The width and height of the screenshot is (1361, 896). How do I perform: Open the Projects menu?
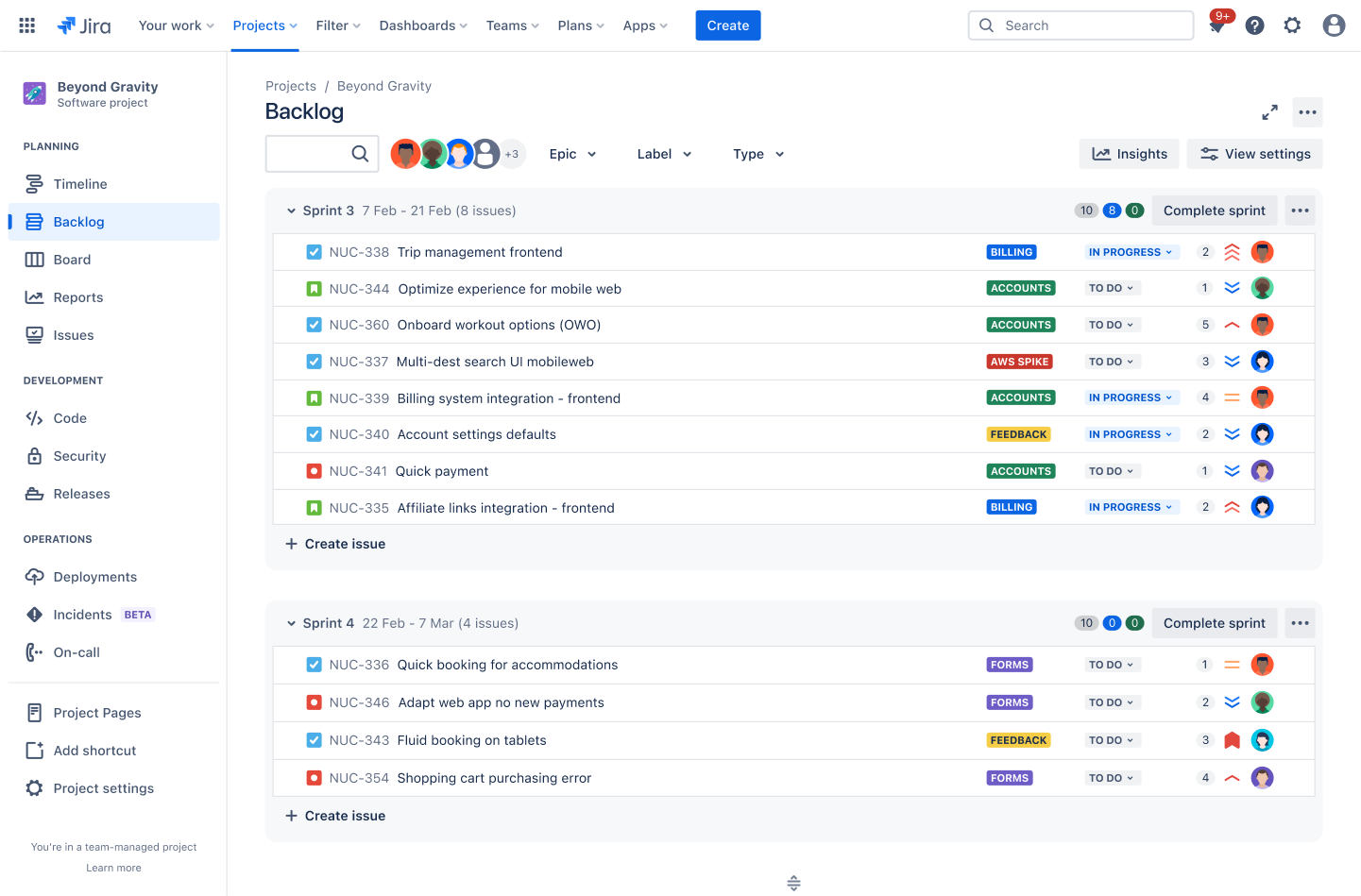click(x=264, y=25)
